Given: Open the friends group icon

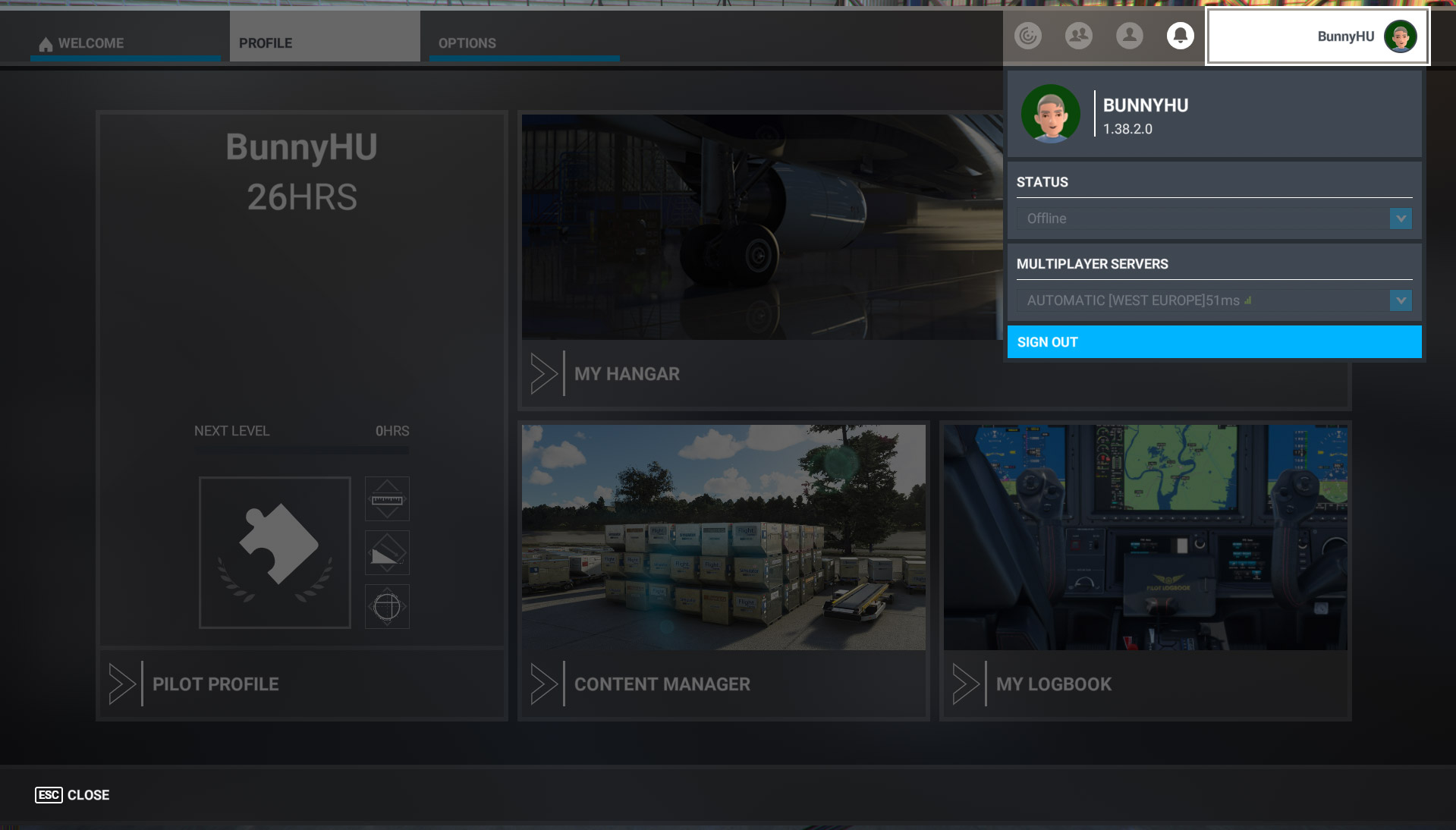Looking at the screenshot, I should tap(1078, 36).
